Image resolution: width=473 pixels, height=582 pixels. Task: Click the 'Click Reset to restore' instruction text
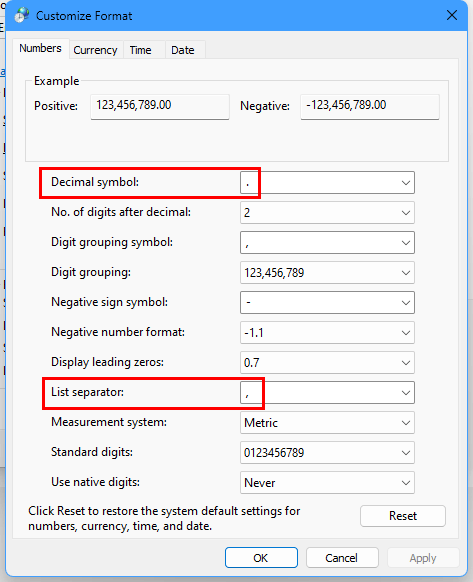(x=164, y=519)
